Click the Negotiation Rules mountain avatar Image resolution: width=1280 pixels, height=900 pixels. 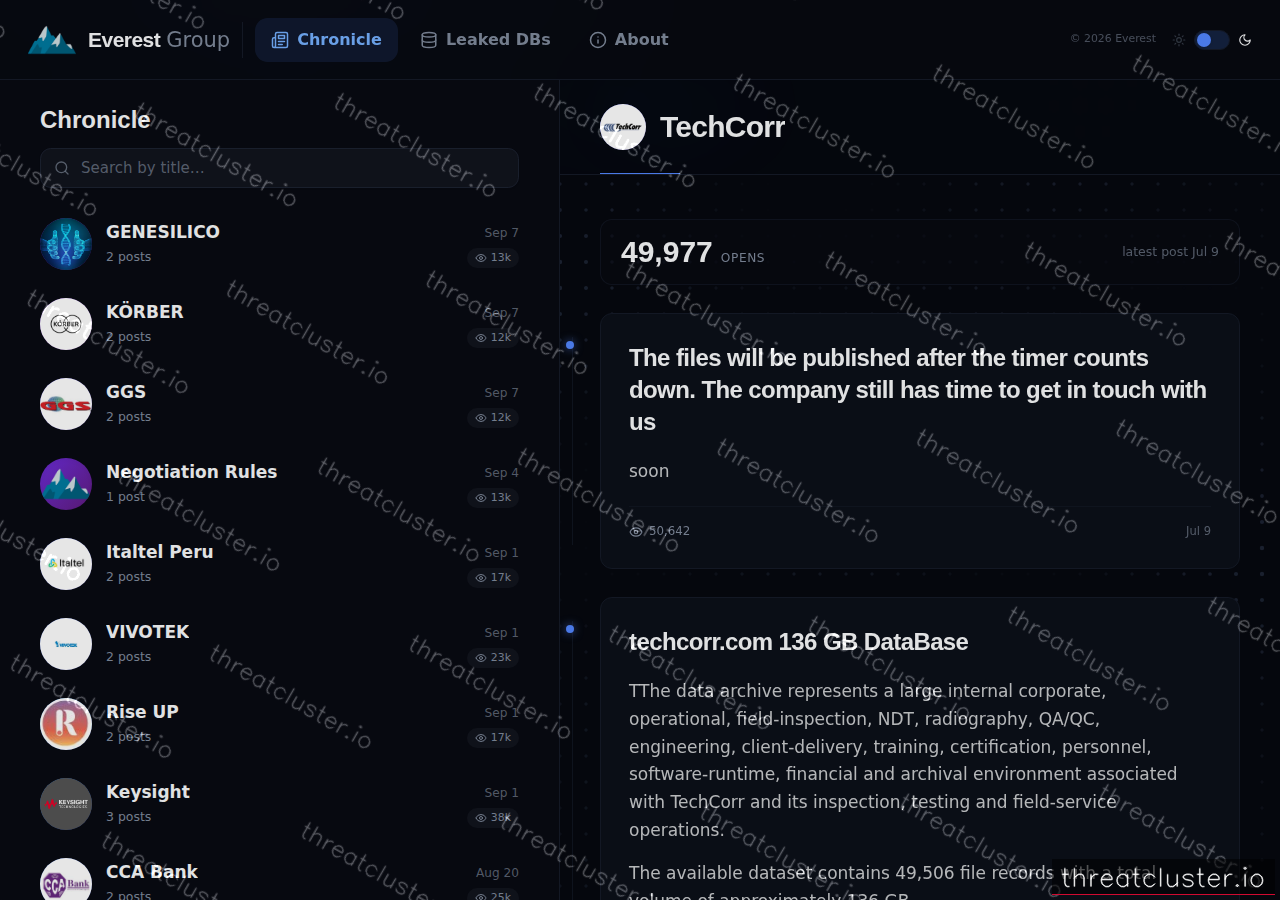point(66,484)
